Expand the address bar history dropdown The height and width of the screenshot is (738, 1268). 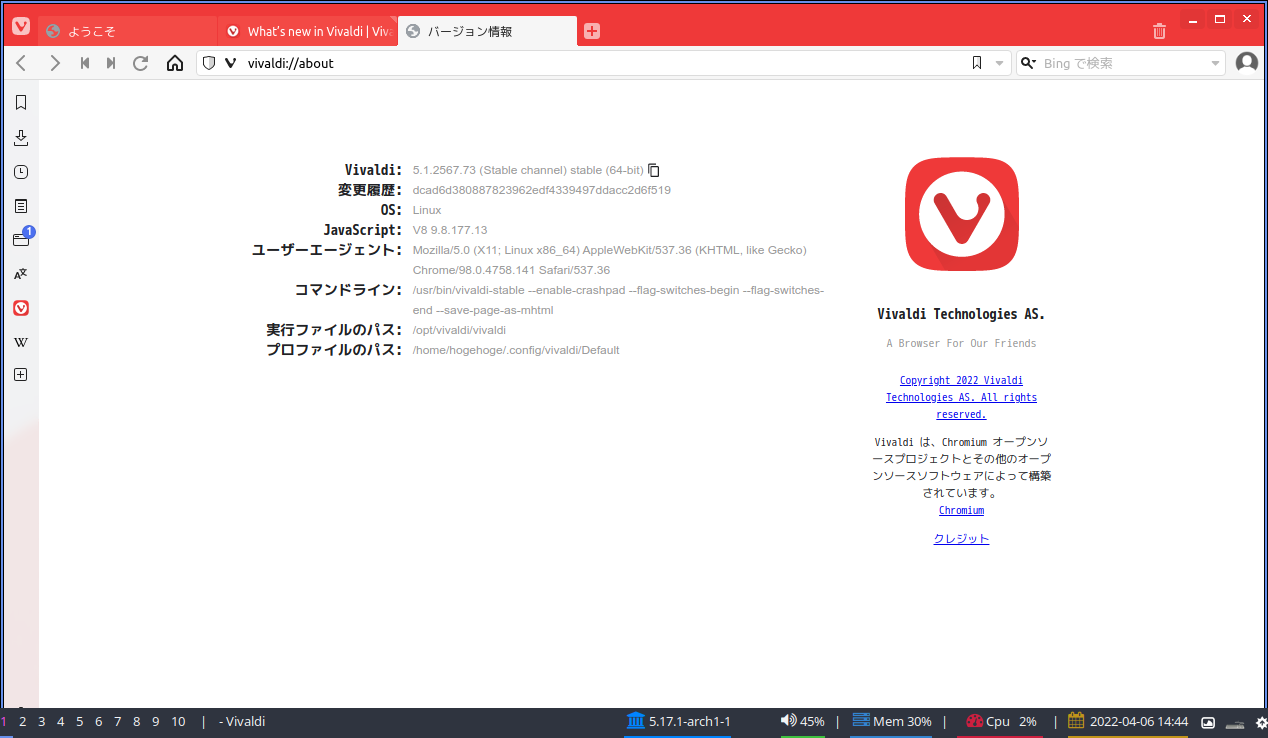coord(999,63)
